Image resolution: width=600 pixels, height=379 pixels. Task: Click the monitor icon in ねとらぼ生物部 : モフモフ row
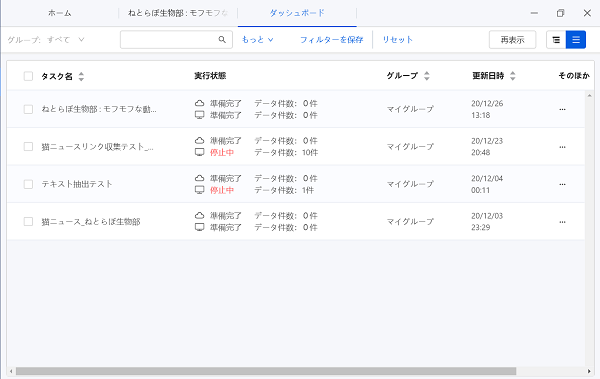point(199,115)
